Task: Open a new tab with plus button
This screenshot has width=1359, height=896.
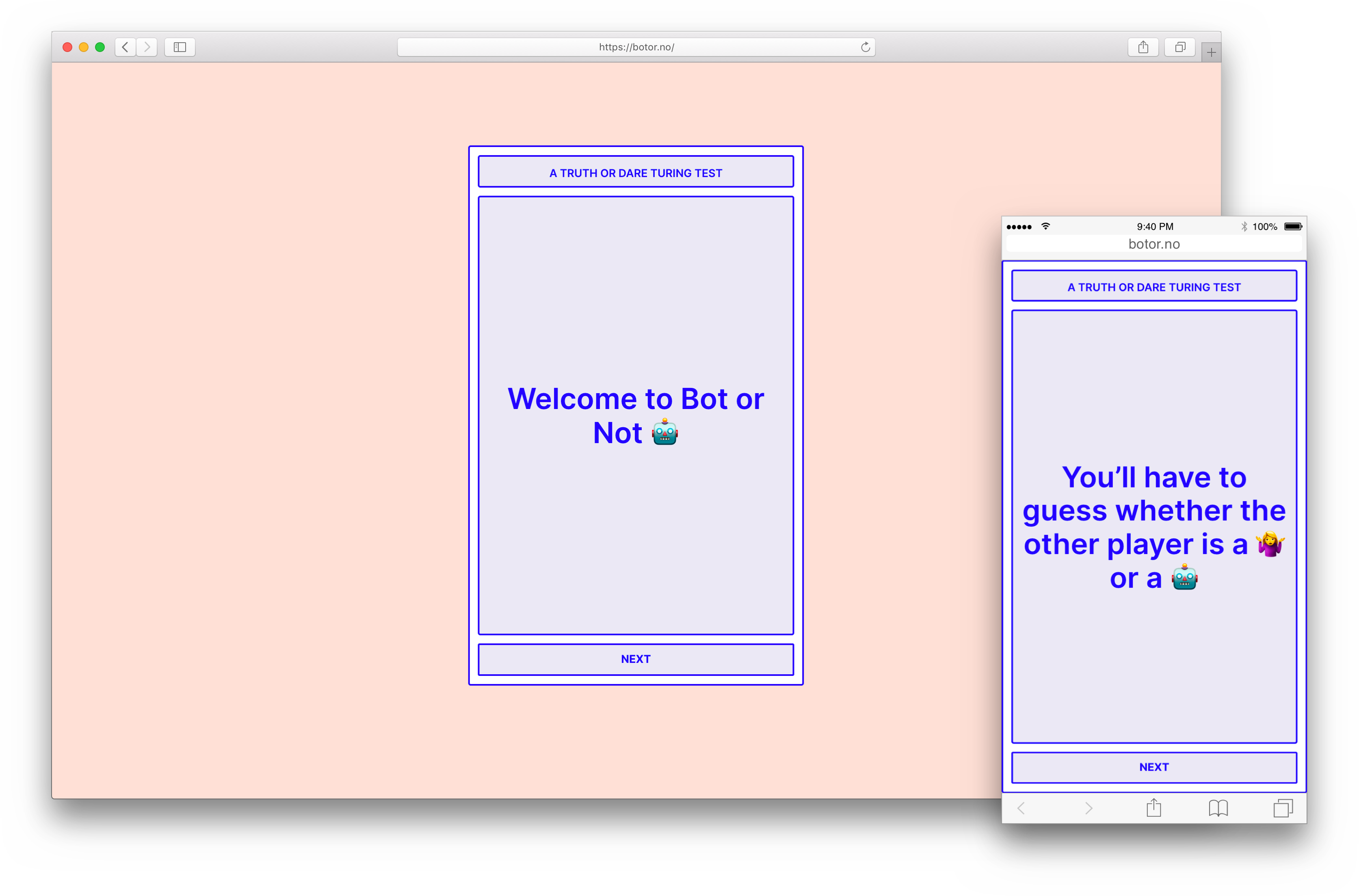Action: click(1211, 52)
